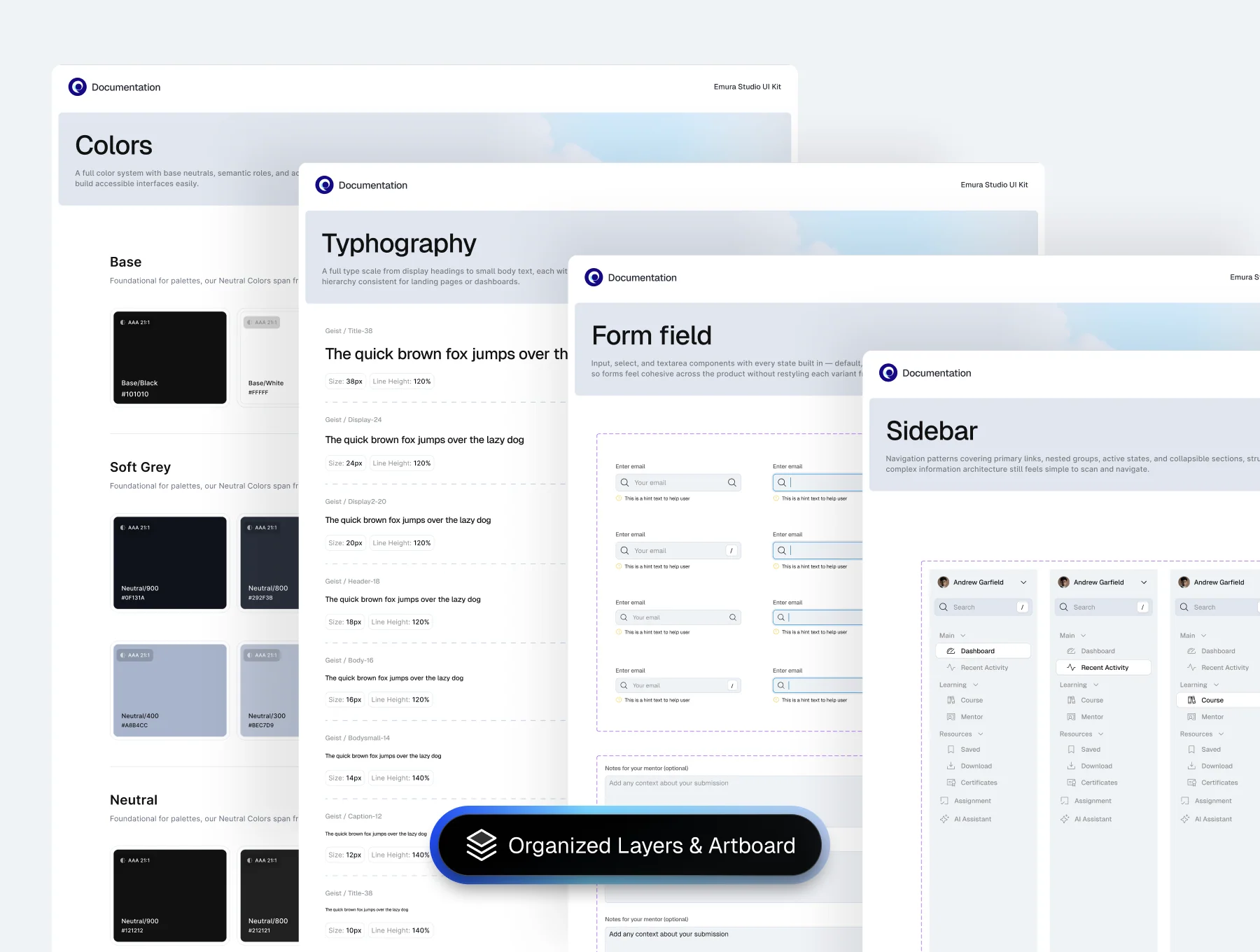Open Andrew Garfield dropdown in Recent Activity-highlighted sidebar

1144,582
